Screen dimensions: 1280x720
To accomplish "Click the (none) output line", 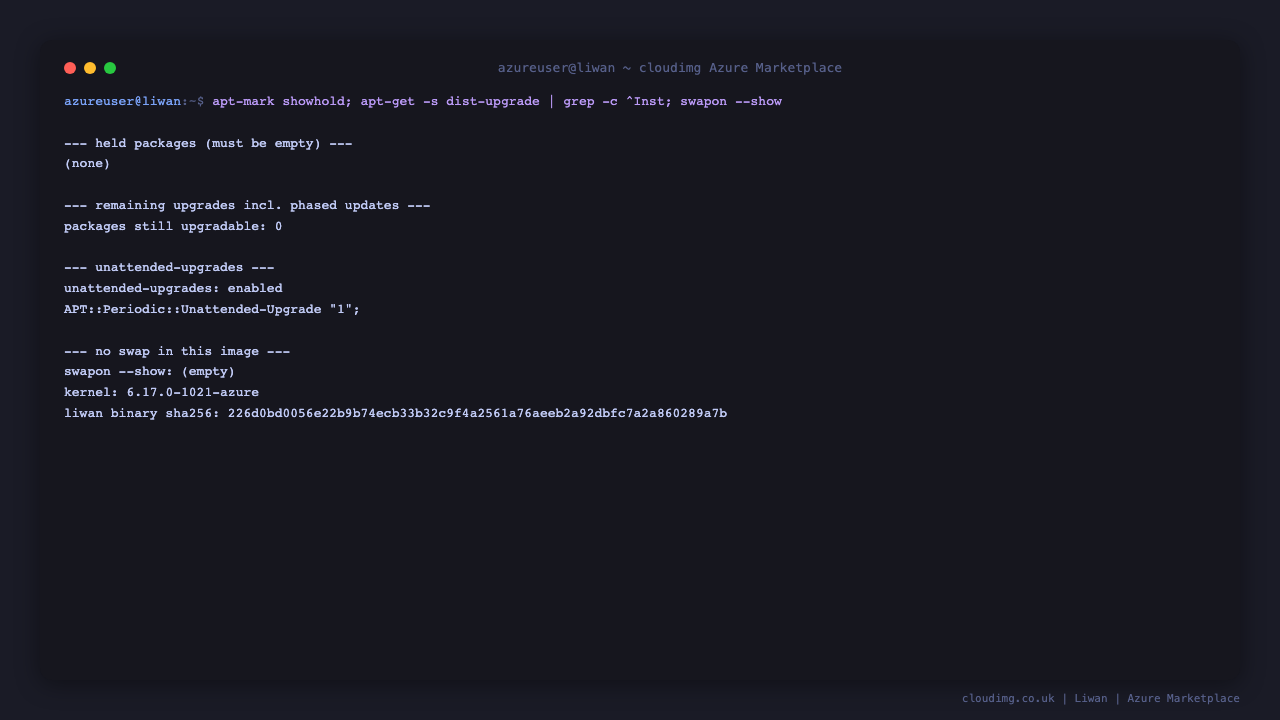I will [x=87, y=164].
